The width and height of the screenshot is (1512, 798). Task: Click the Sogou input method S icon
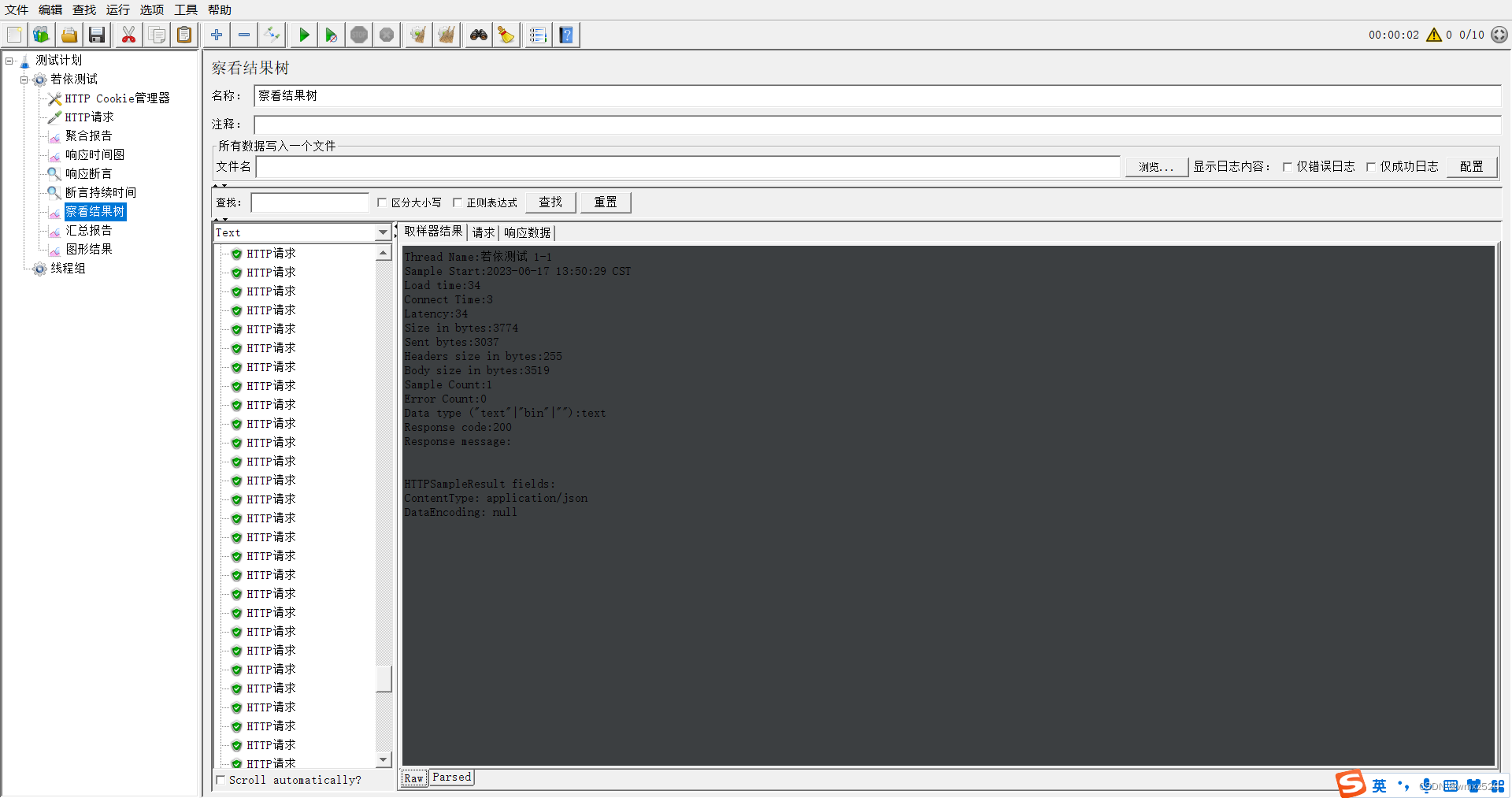coord(1351,785)
